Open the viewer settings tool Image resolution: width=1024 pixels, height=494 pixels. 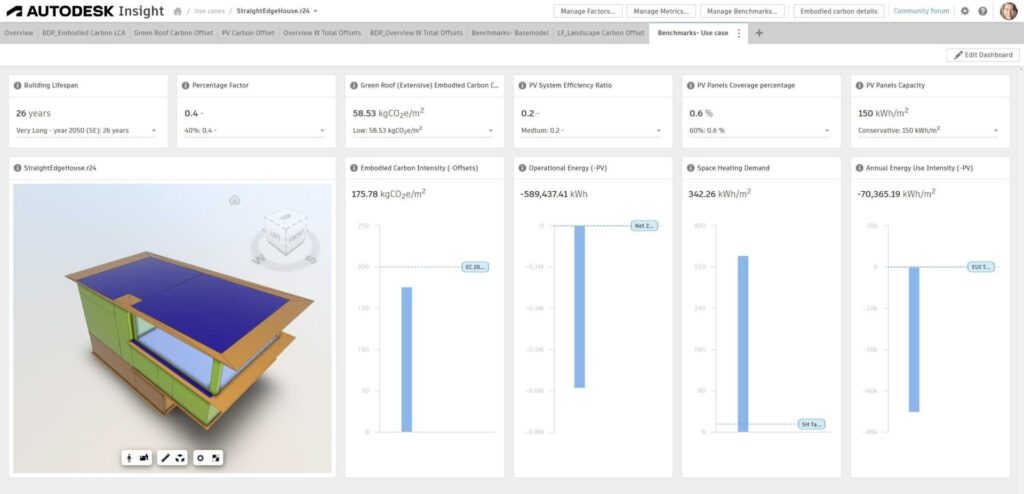[x=200, y=458]
